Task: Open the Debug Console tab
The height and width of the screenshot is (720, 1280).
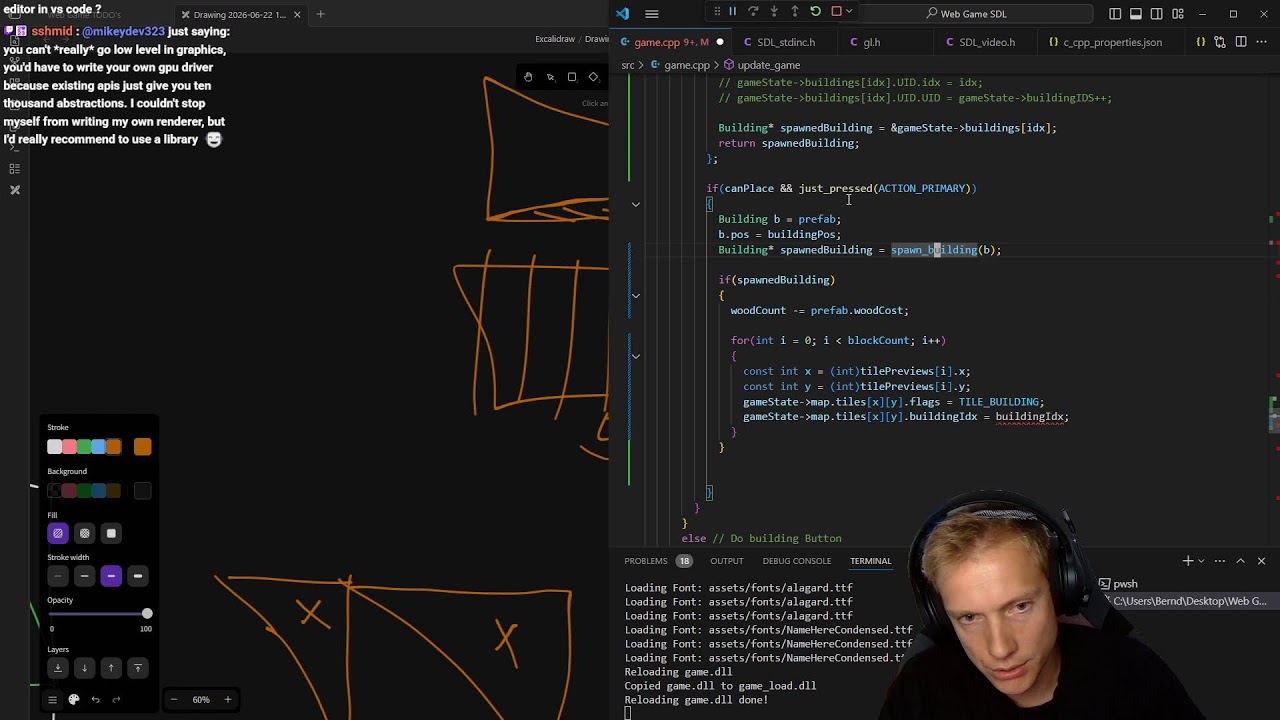Action: point(797,561)
